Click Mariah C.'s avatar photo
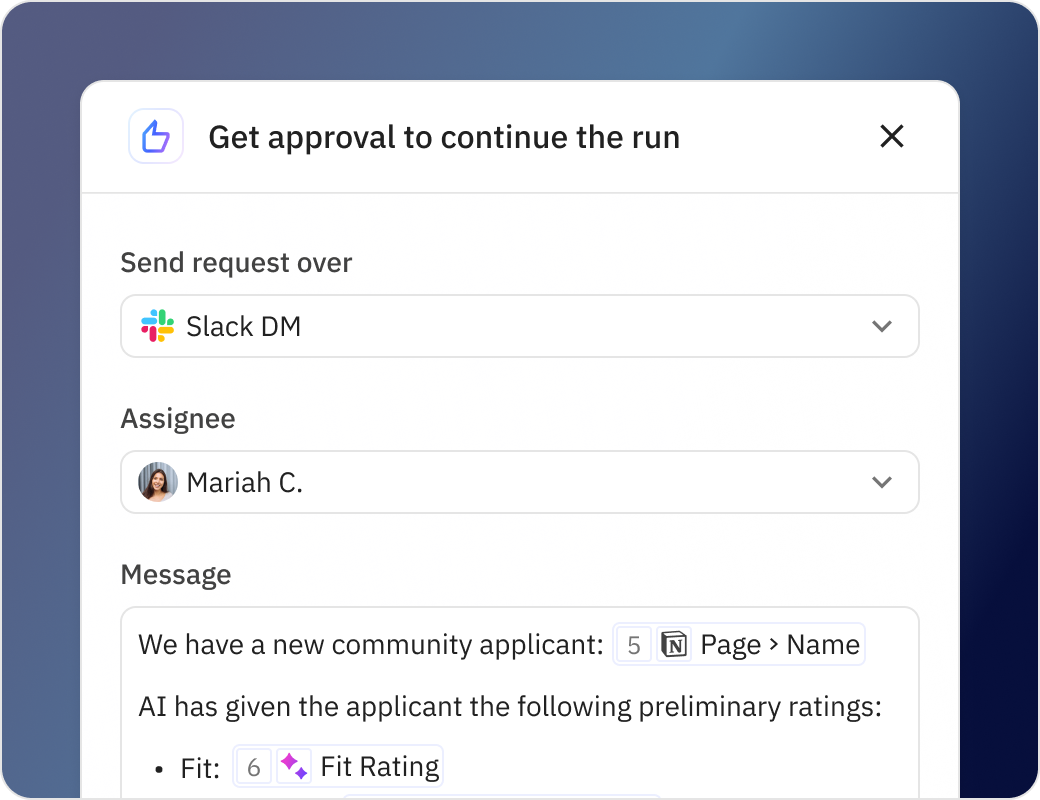This screenshot has width=1040, height=800. 158,482
